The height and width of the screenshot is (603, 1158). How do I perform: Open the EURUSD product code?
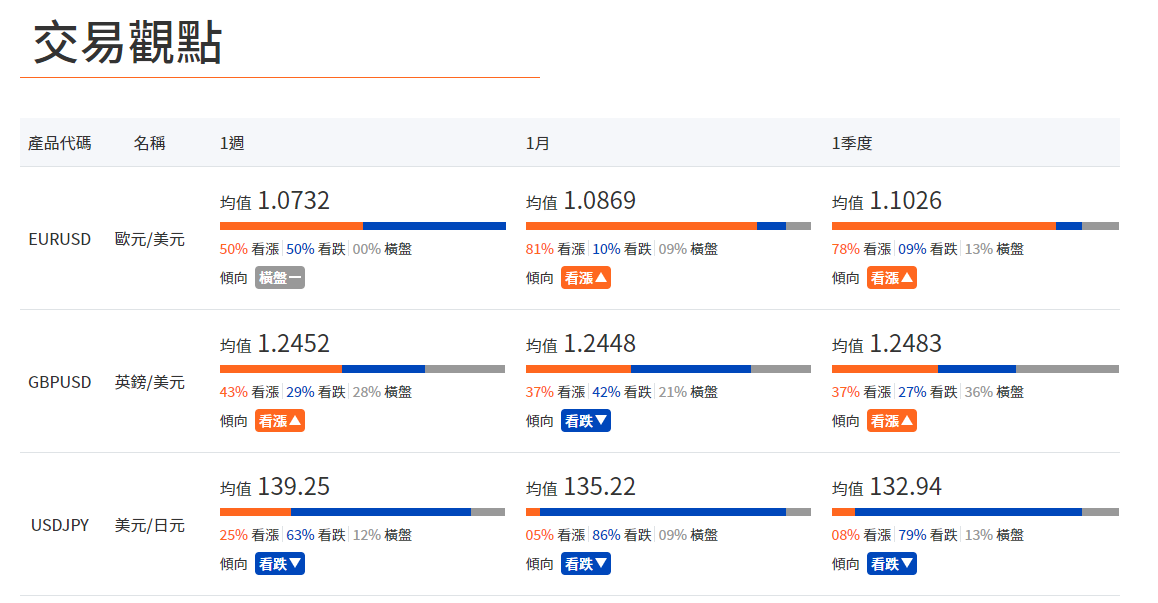[60, 239]
